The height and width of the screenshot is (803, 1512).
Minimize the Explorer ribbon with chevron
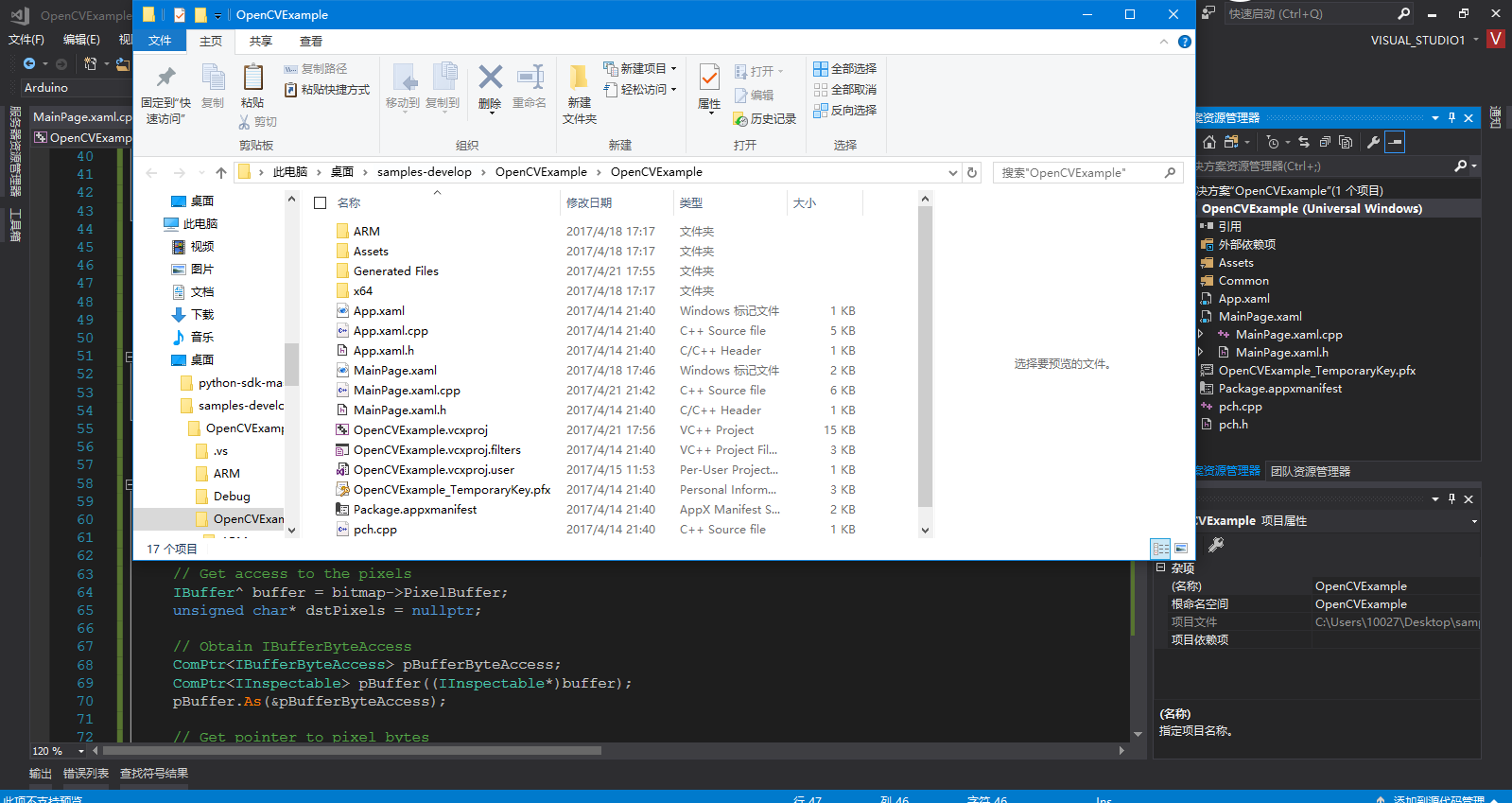pos(1164,42)
